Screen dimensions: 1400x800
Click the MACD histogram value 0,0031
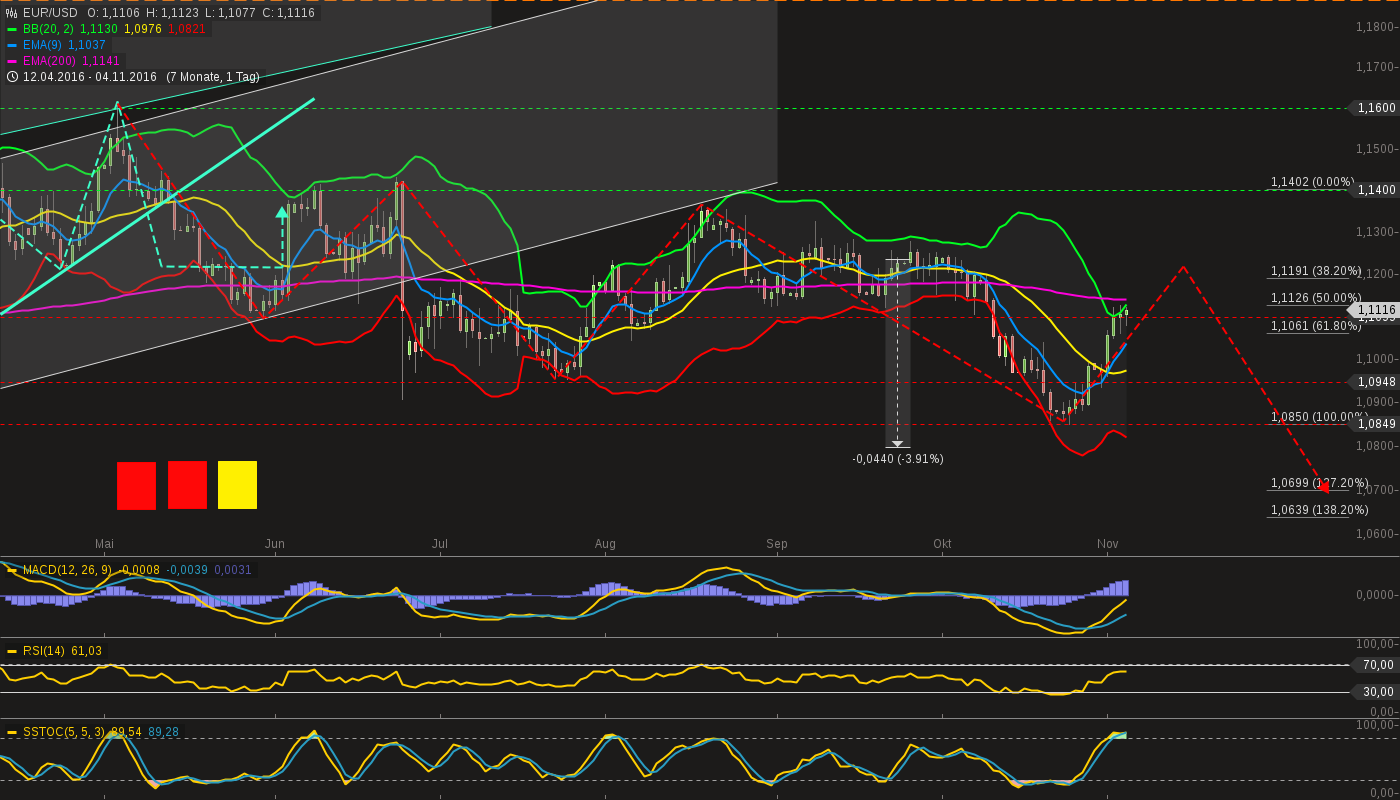point(234,570)
